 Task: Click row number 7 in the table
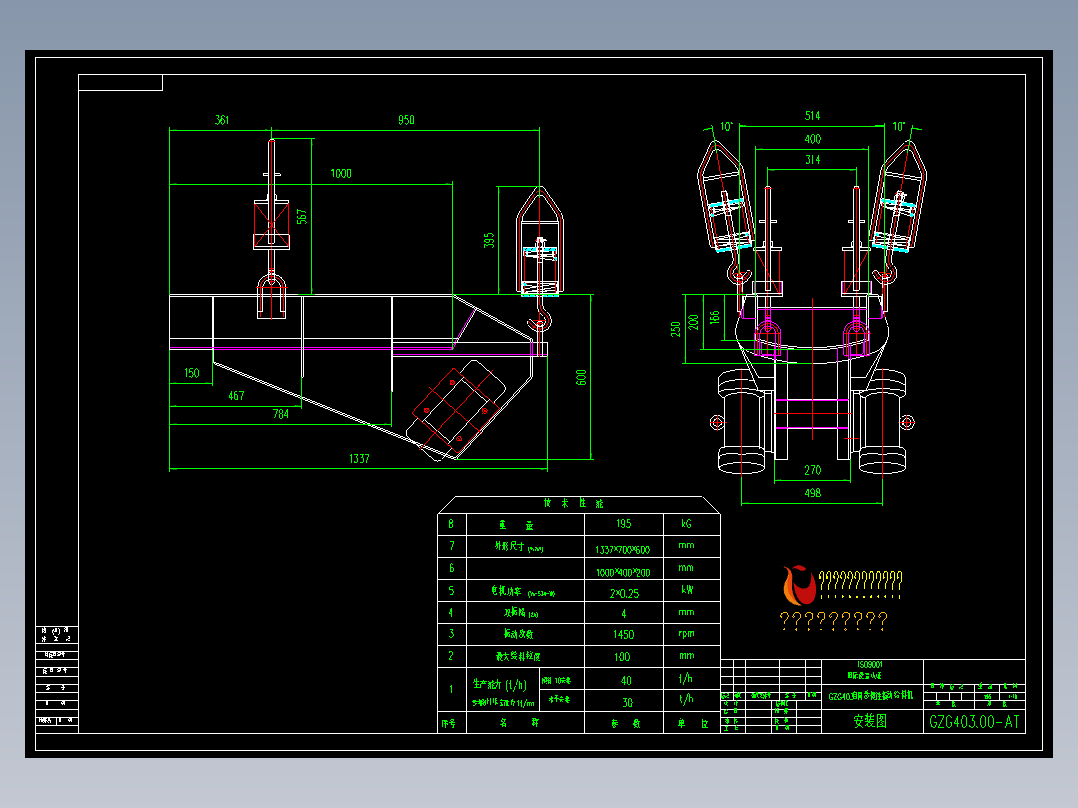[451, 546]
